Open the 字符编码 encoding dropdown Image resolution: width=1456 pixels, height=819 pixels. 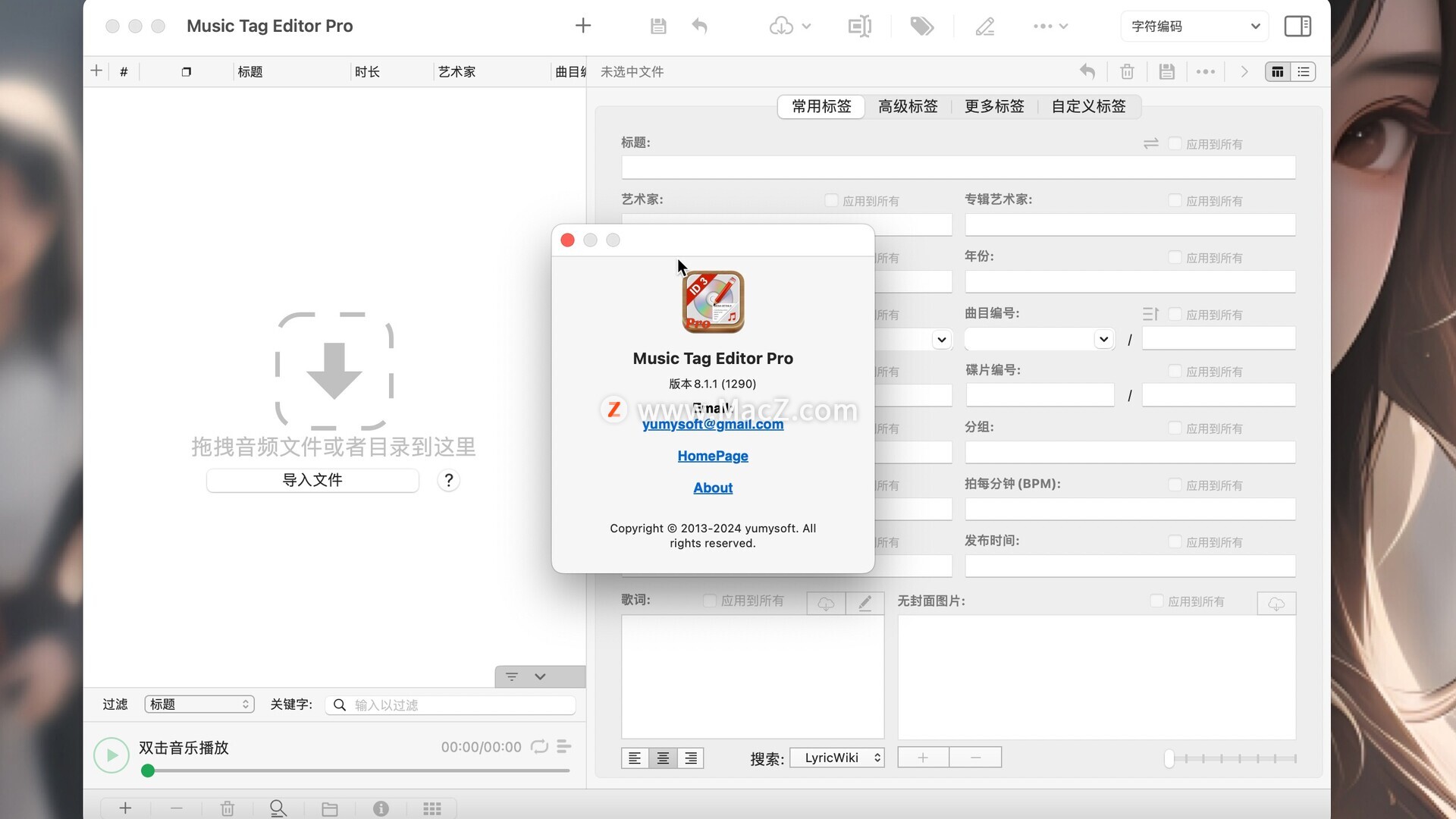coord(1194,27)
